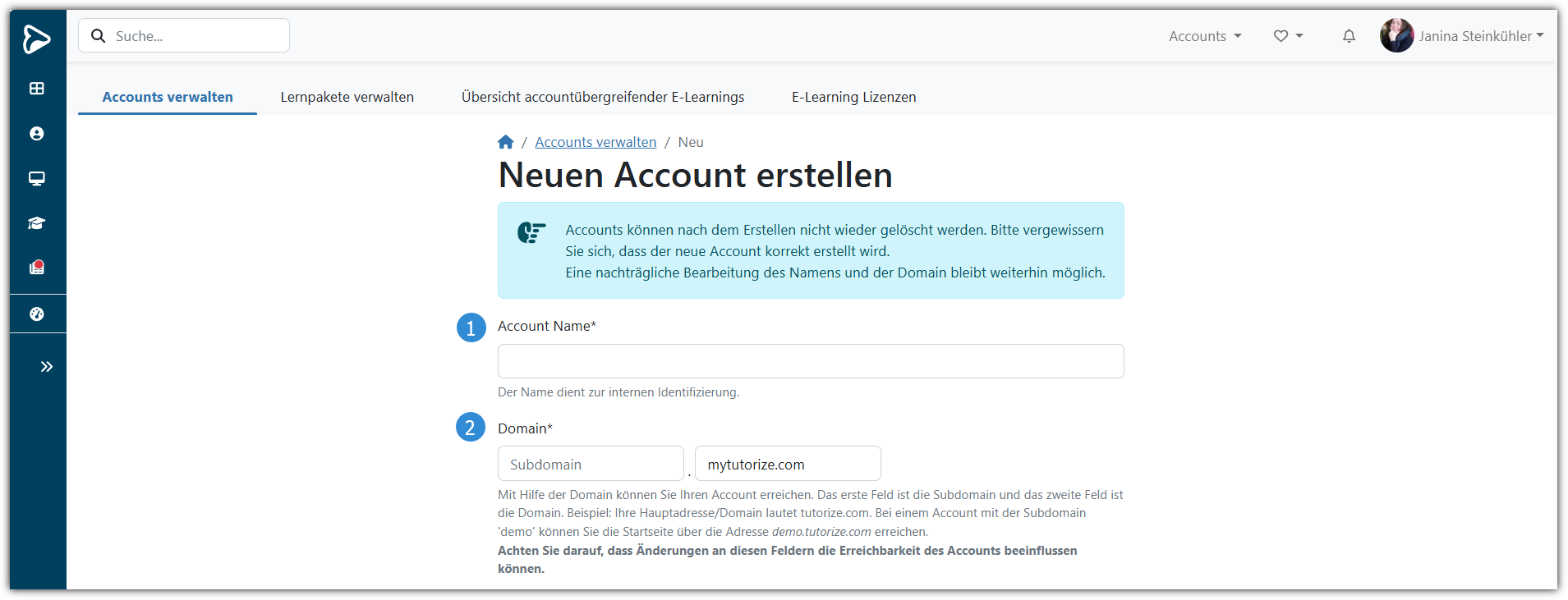Switch to the E-Learning Lizenzen tab
The width and height of the screenshot is (1568, 600).
coord(853,97)
